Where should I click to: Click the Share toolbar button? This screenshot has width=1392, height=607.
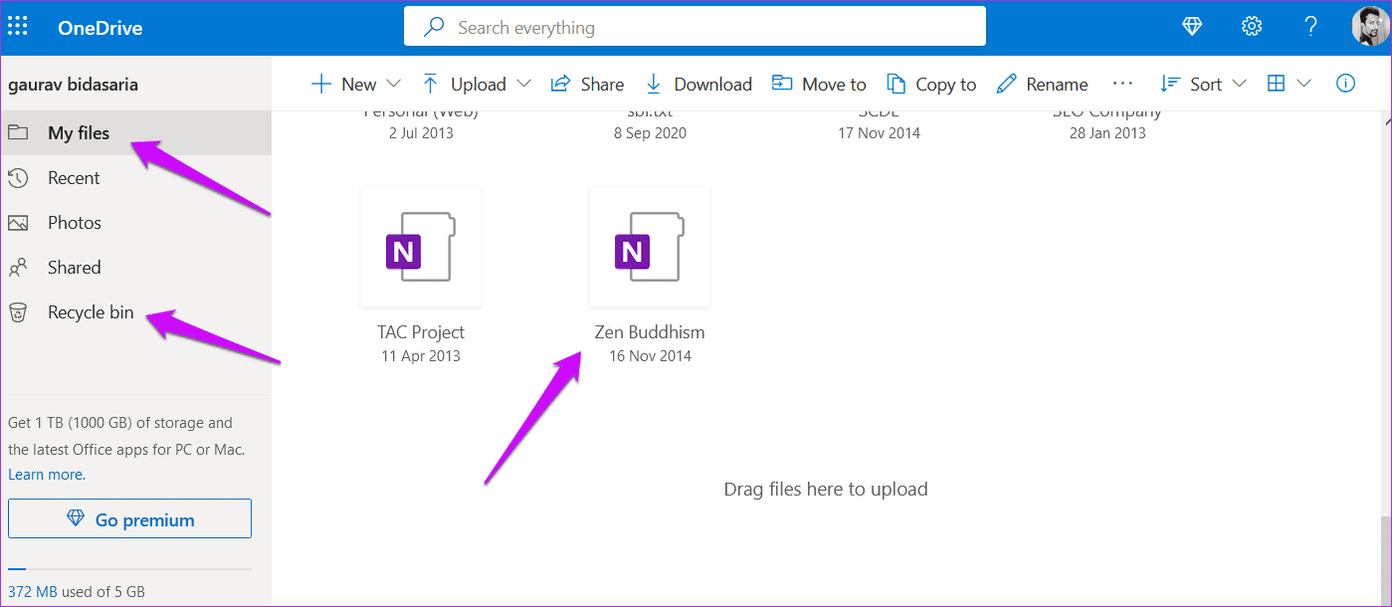(587, 84)
